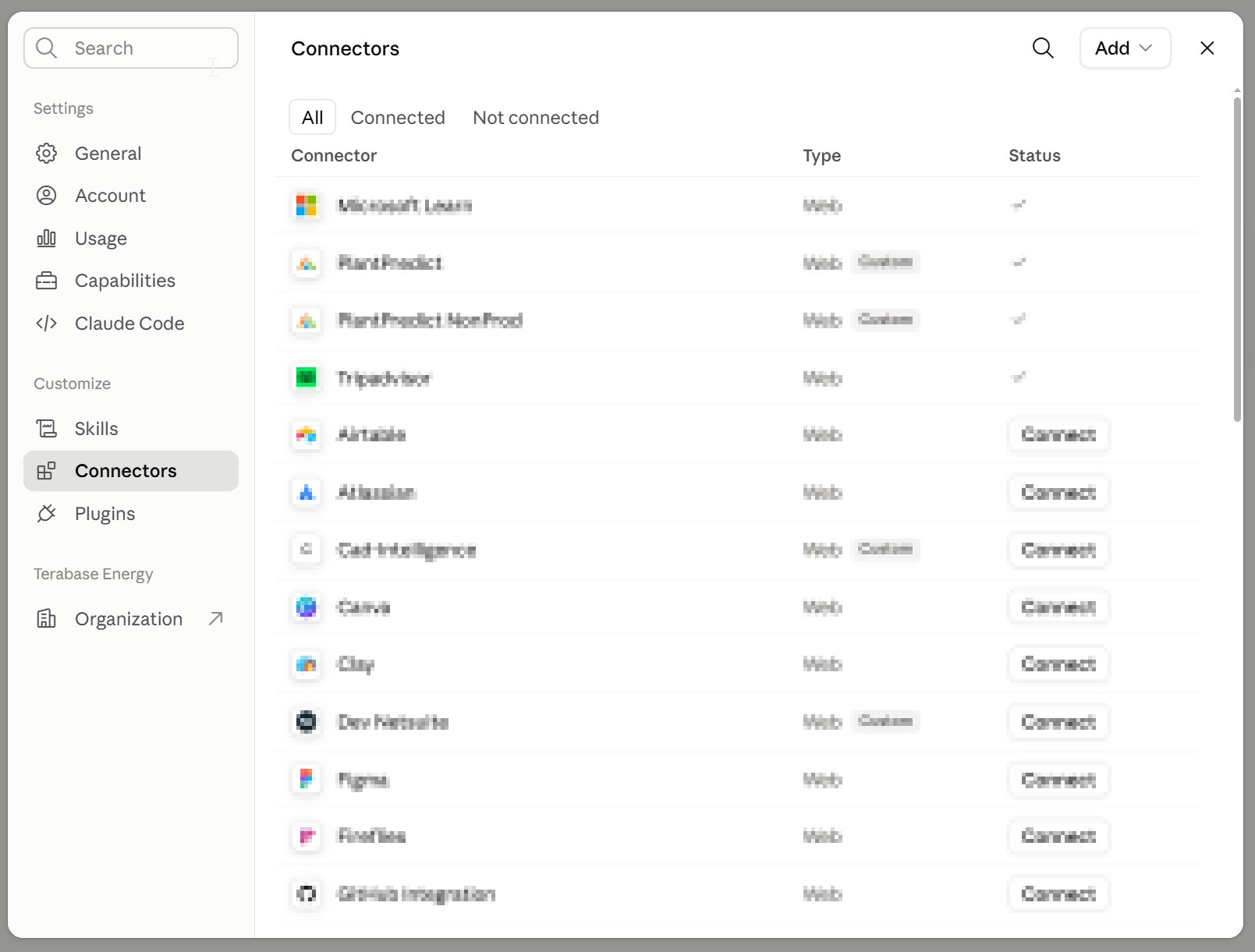Click the Custom tag on Dev Netsuite row
The height and width of the screenshot is (952, 1255).
tap(885, 721)
